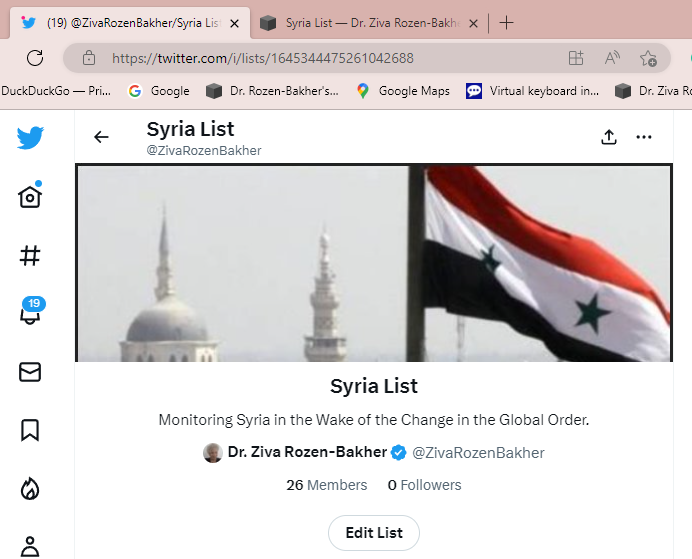The image size is (692, 559).
Task: Click the blue verified badge
Action: coord(399,453)
